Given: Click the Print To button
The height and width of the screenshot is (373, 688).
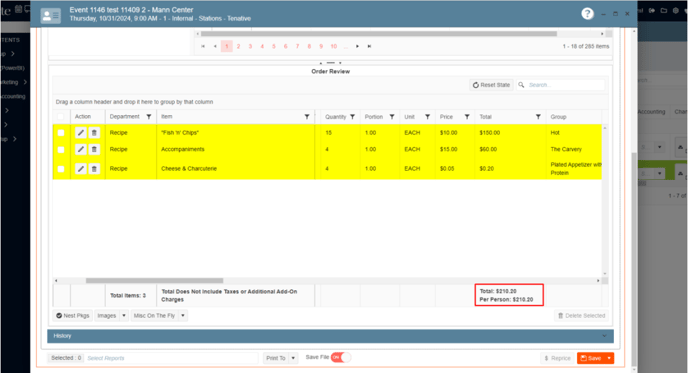Looking at the screenshot, I should (x=276, y=358).
